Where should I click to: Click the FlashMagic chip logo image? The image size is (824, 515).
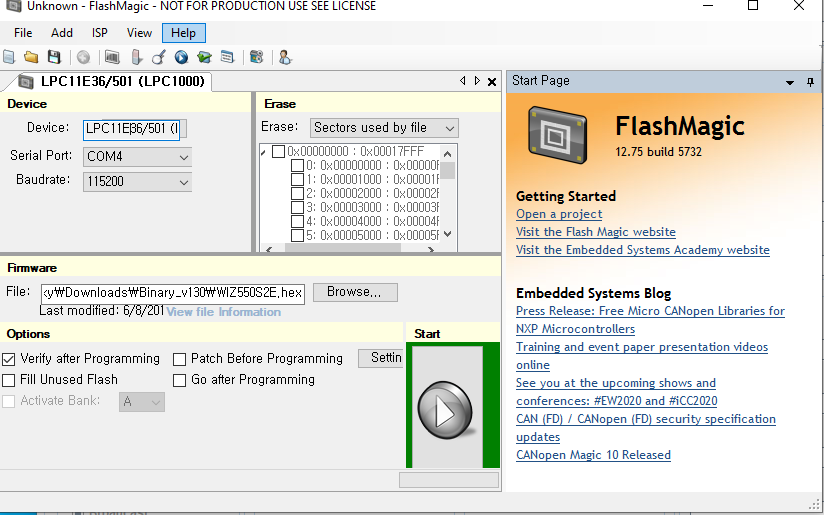click(557, 135)
